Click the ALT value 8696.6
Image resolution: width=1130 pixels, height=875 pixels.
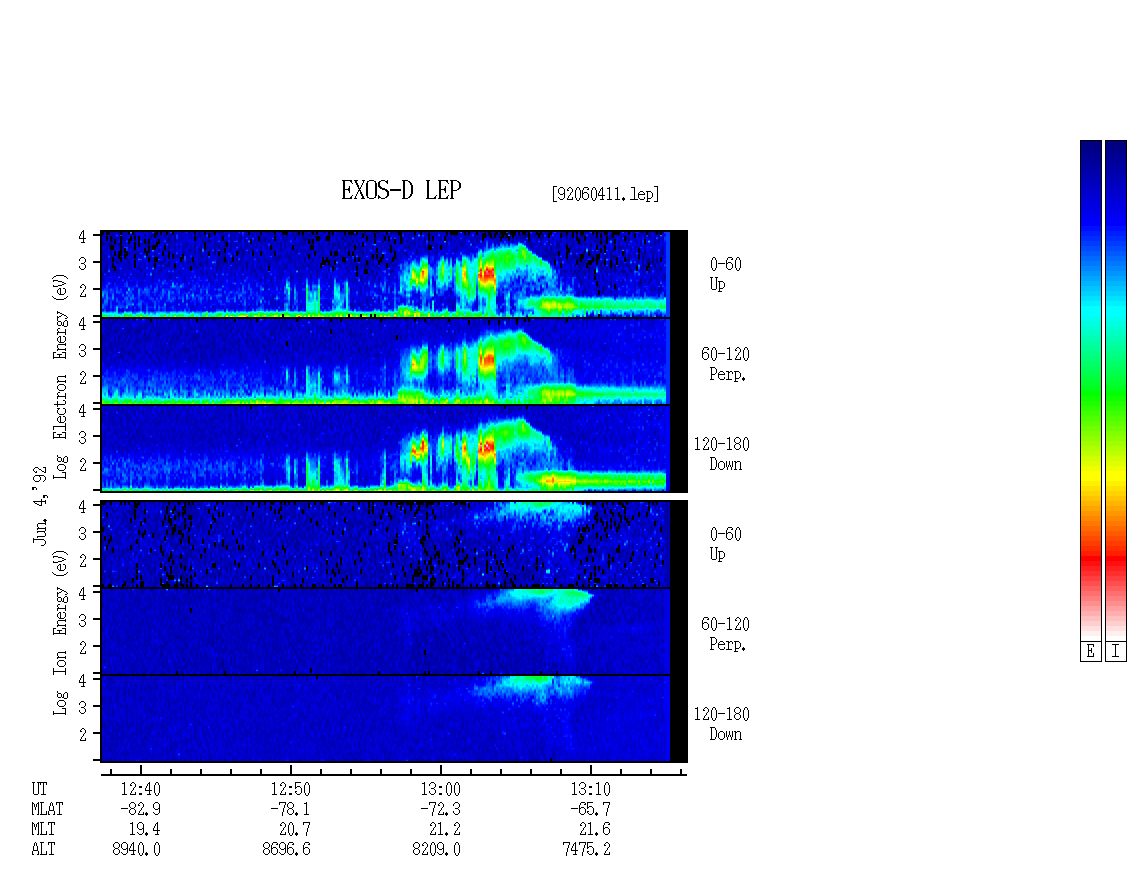click(x=286, y=850)
